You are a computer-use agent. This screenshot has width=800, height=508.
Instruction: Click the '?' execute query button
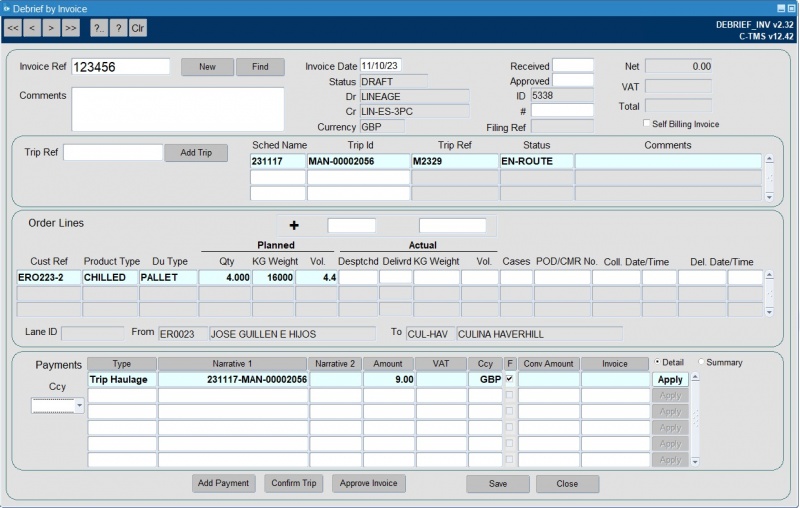pyautogui.click(x=118, y=28)
